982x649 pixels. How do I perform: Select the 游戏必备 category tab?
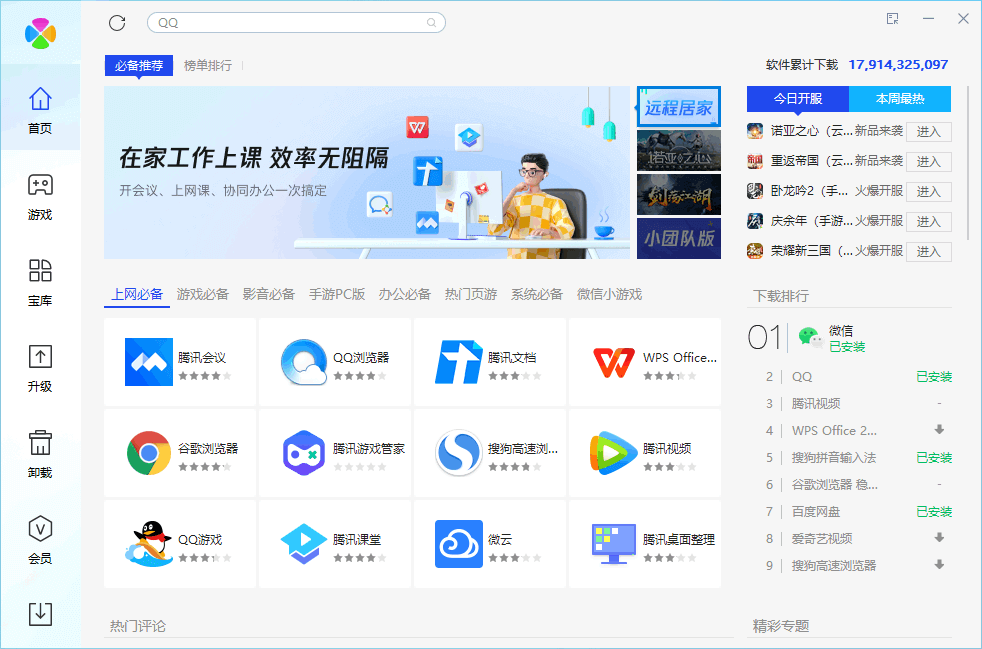click(203, 294)
